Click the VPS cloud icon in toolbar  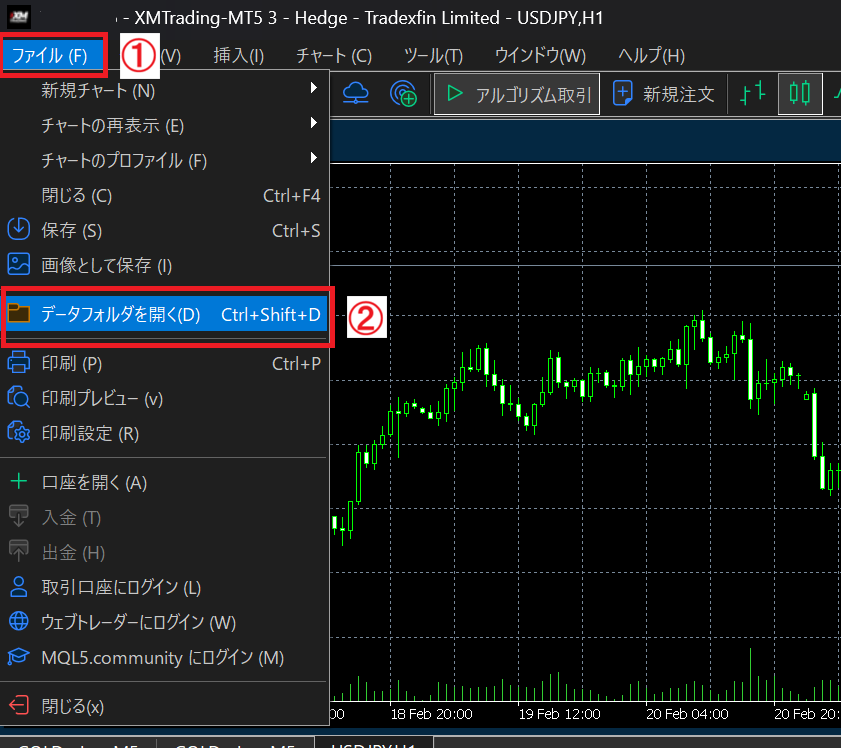point(356,93)
